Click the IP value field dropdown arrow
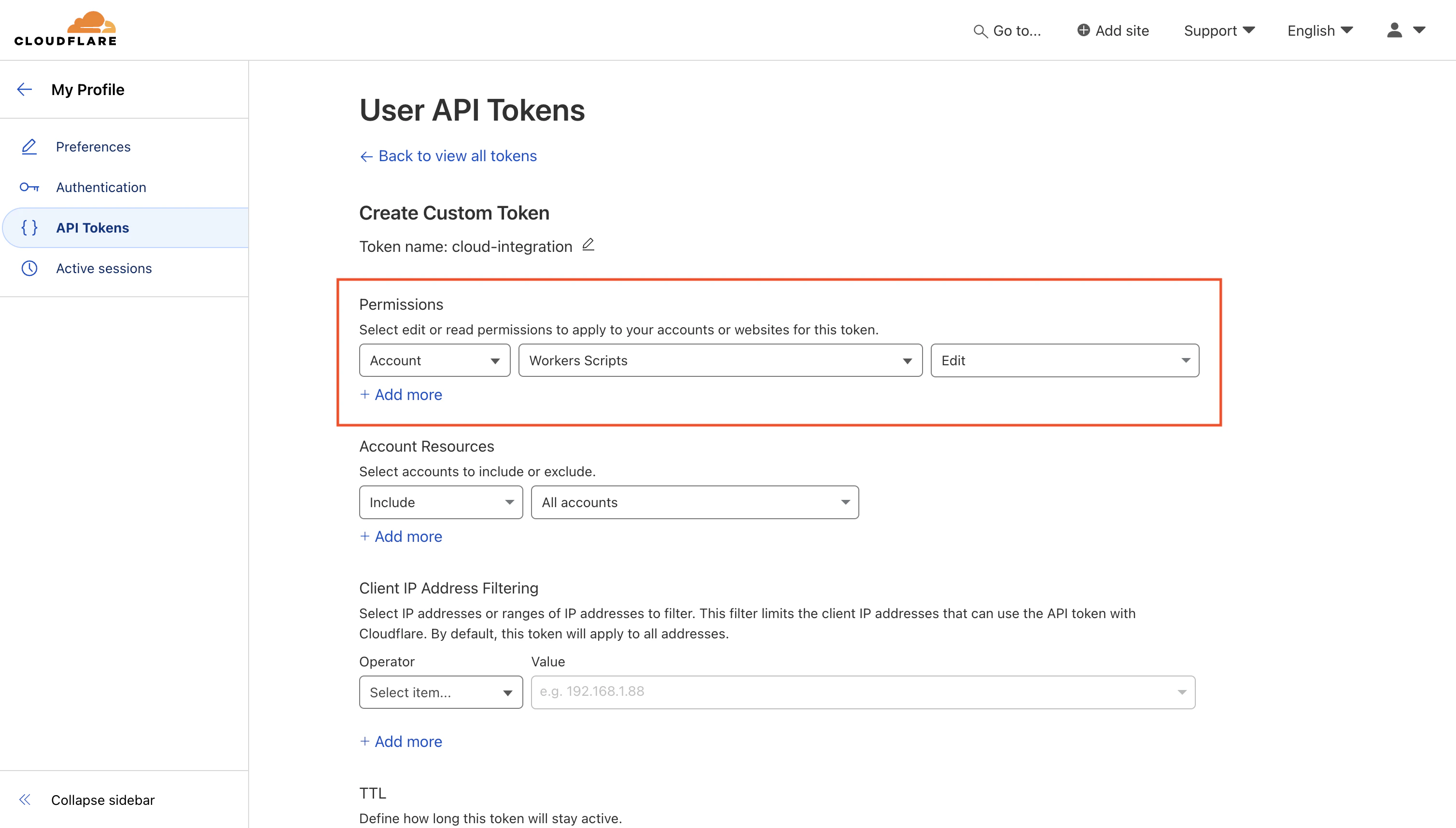Screen dimensions: 1456x828 (x=1182, y=692)
